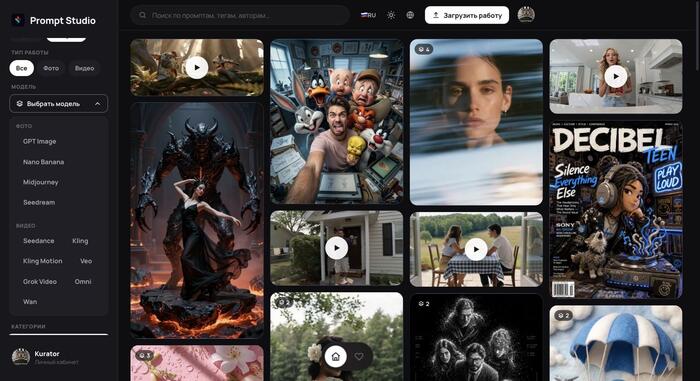
Task: Choose Seedream model
Action: [39, 202]
